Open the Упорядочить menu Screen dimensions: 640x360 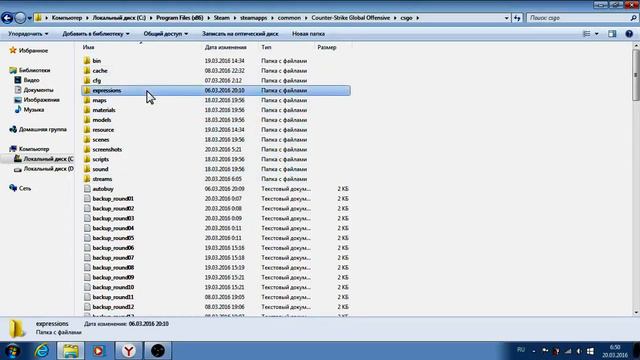coord(28,34)
